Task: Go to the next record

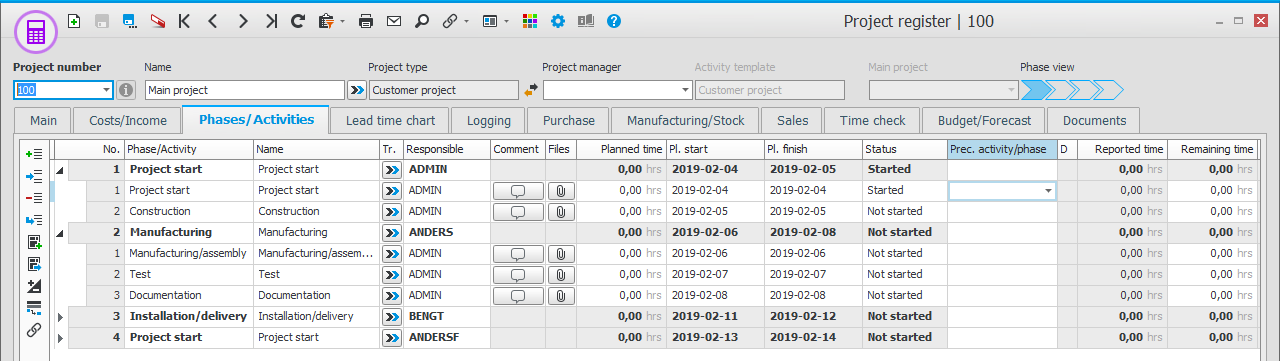Action: [x=243, y=20]
